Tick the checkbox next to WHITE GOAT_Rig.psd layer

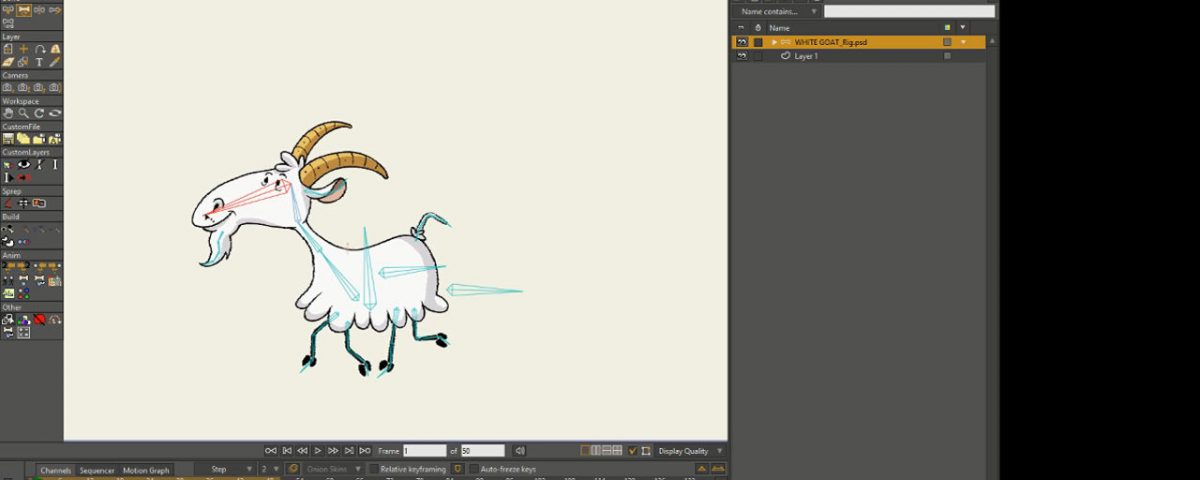(758, 42)
